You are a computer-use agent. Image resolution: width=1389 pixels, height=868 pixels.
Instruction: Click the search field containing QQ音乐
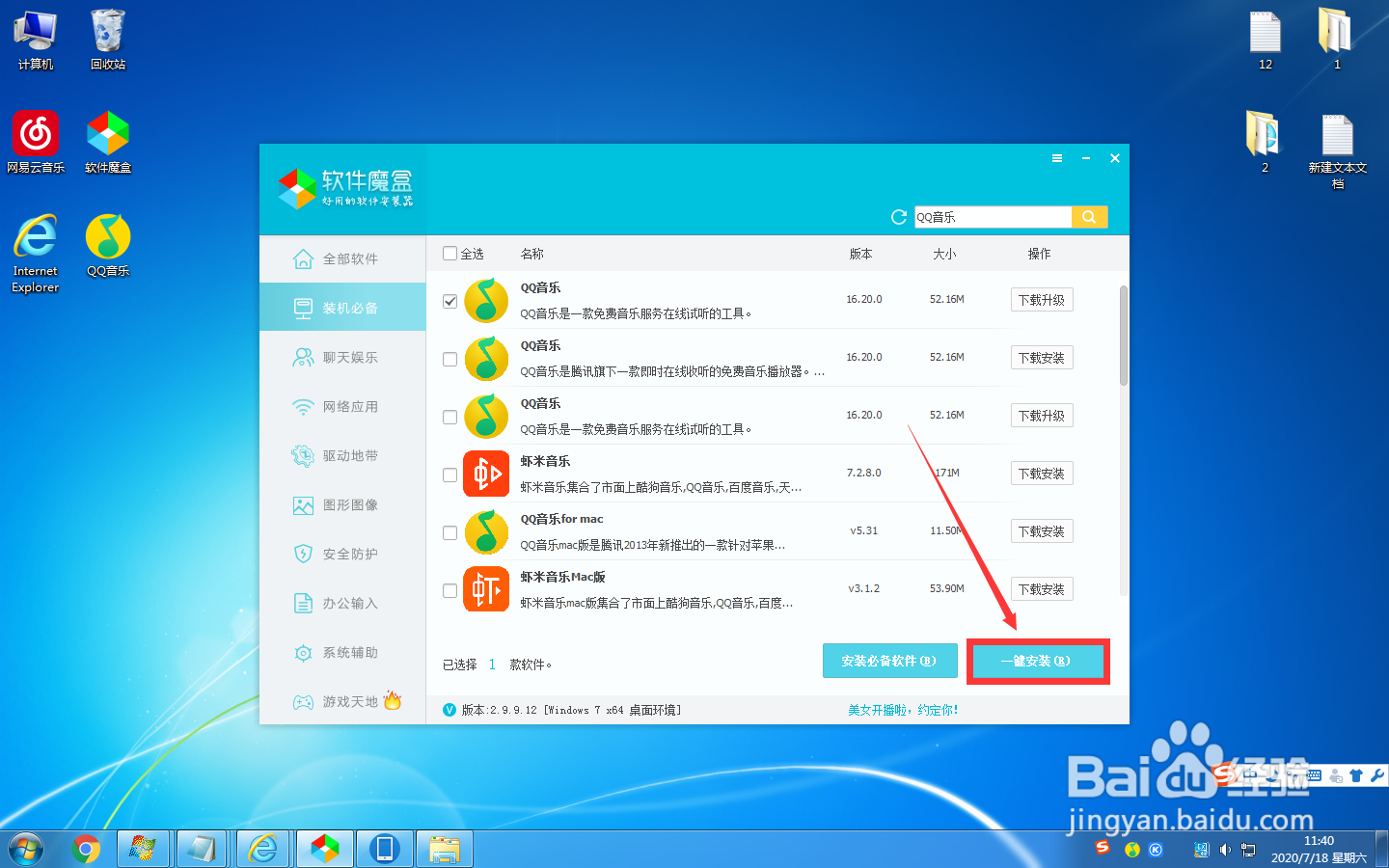pos(993,217)
